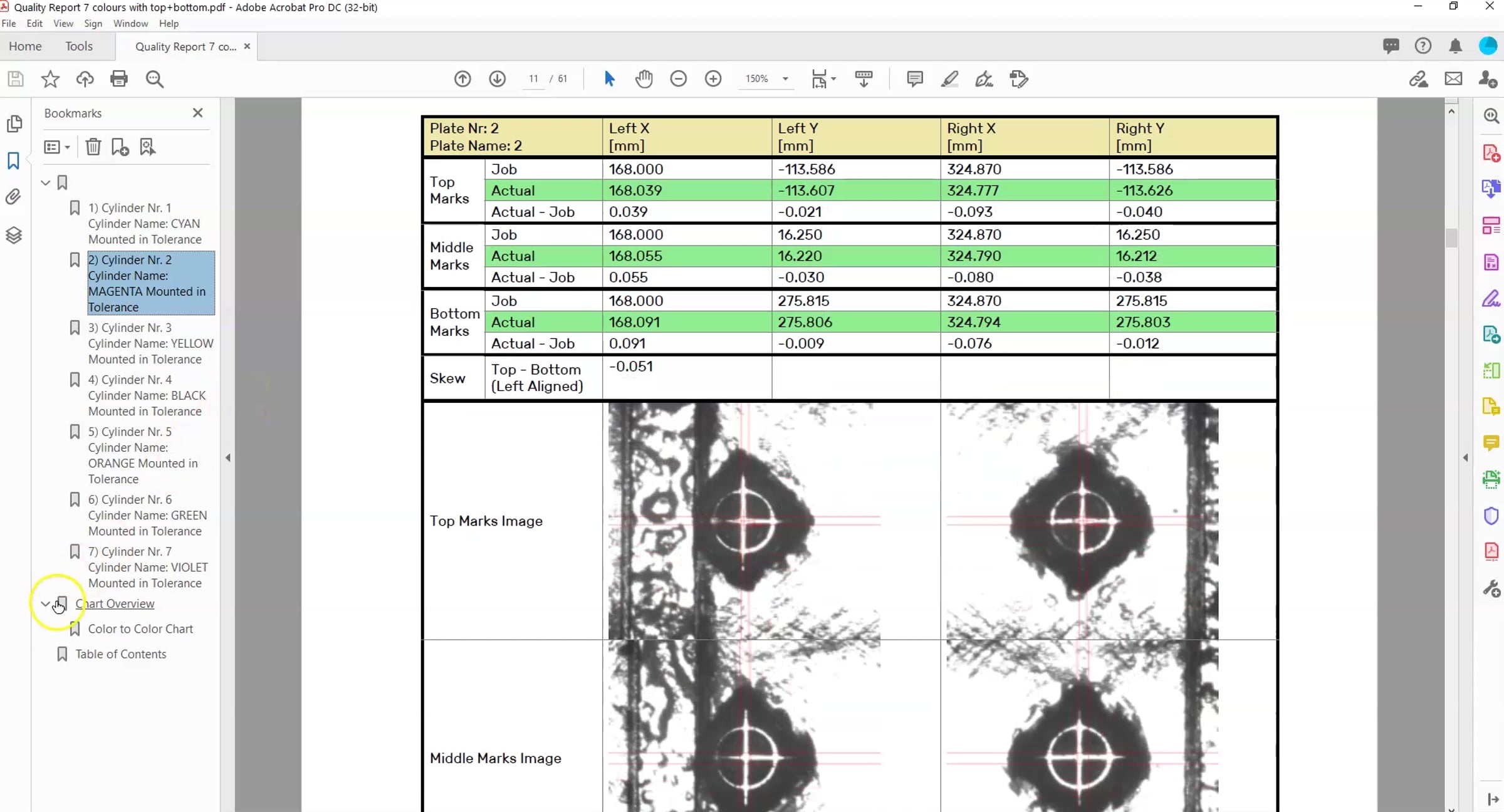Open Chart Overview bookmark link
This screenshot has height=812, width=1504.
coord(115,604)
